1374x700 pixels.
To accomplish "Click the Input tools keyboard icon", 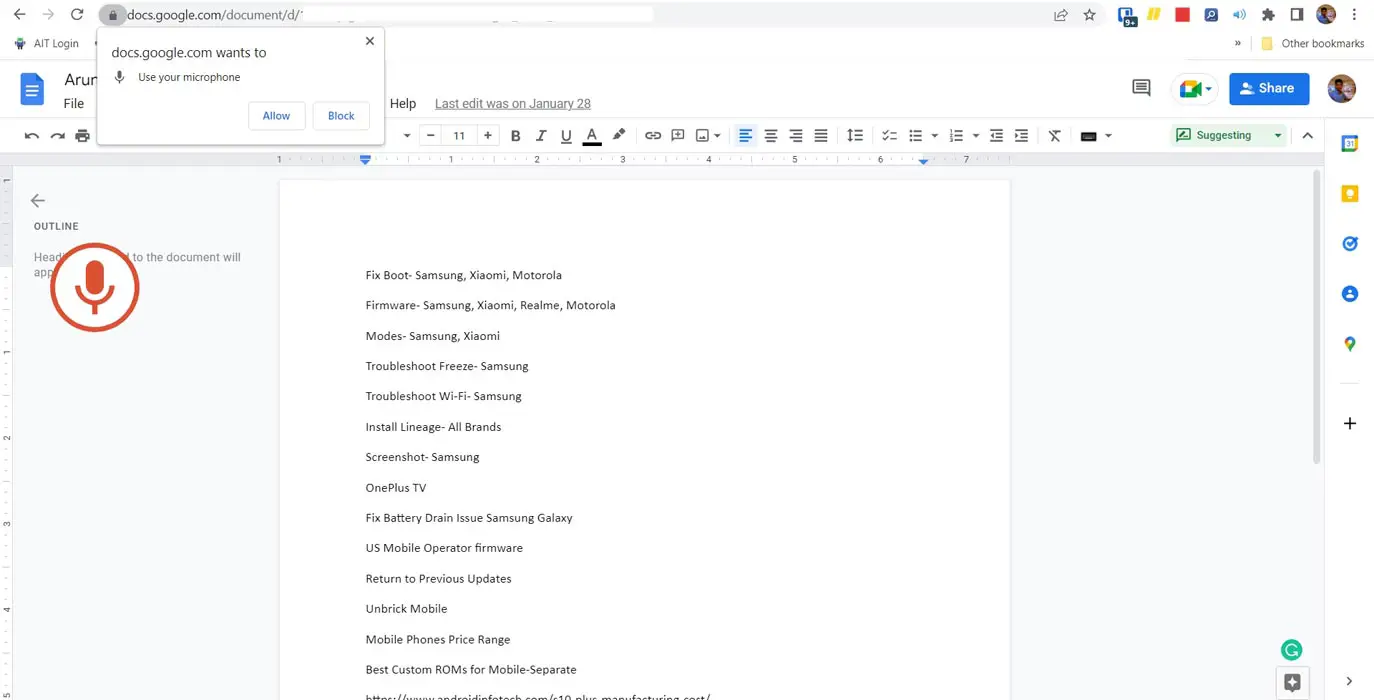I will pos(1089,136).
